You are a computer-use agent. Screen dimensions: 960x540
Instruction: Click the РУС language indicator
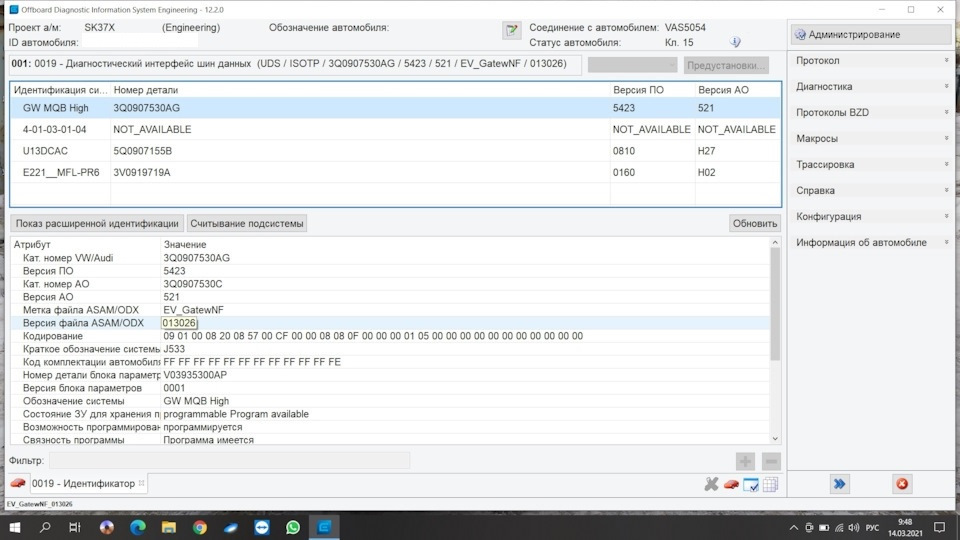[872, 527]
